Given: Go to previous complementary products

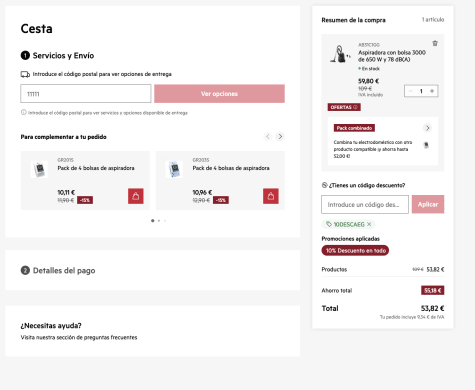Looking at the screenshot, I should click(268, 136).
